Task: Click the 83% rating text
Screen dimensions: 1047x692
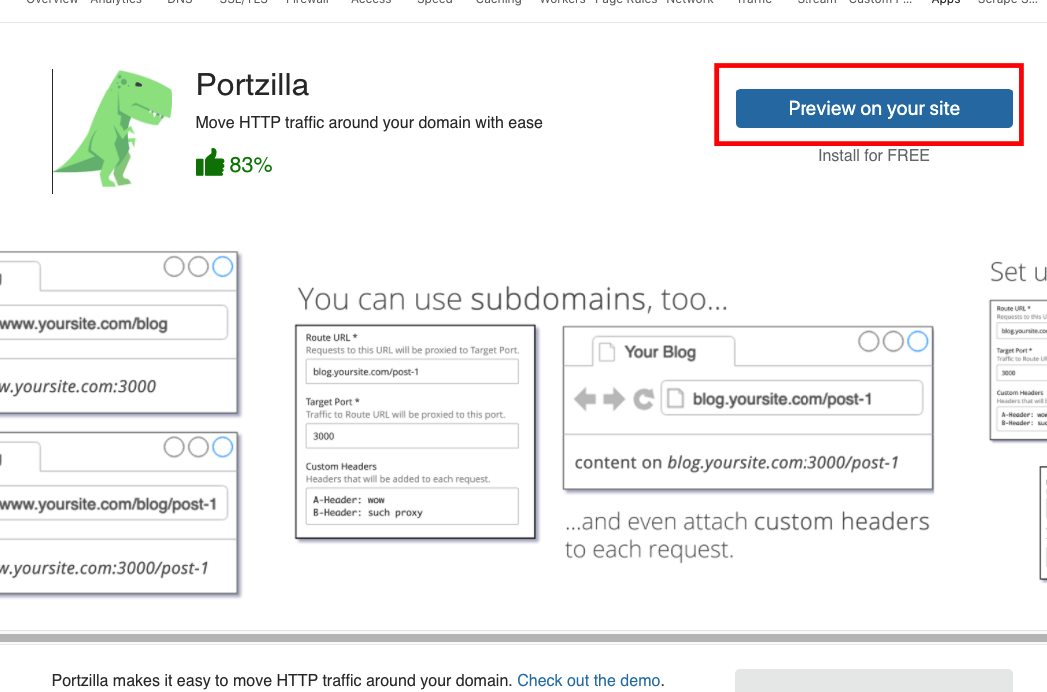Action: click(x=251, y=165)
